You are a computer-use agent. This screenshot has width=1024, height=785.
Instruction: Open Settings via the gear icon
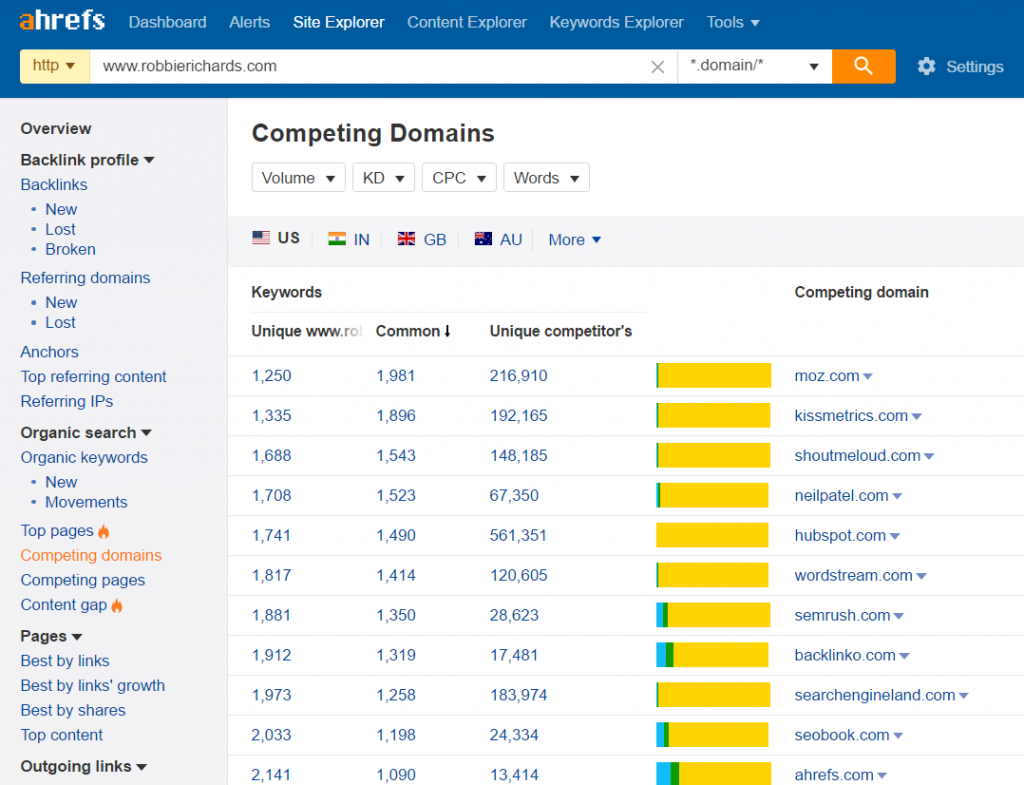927,66
